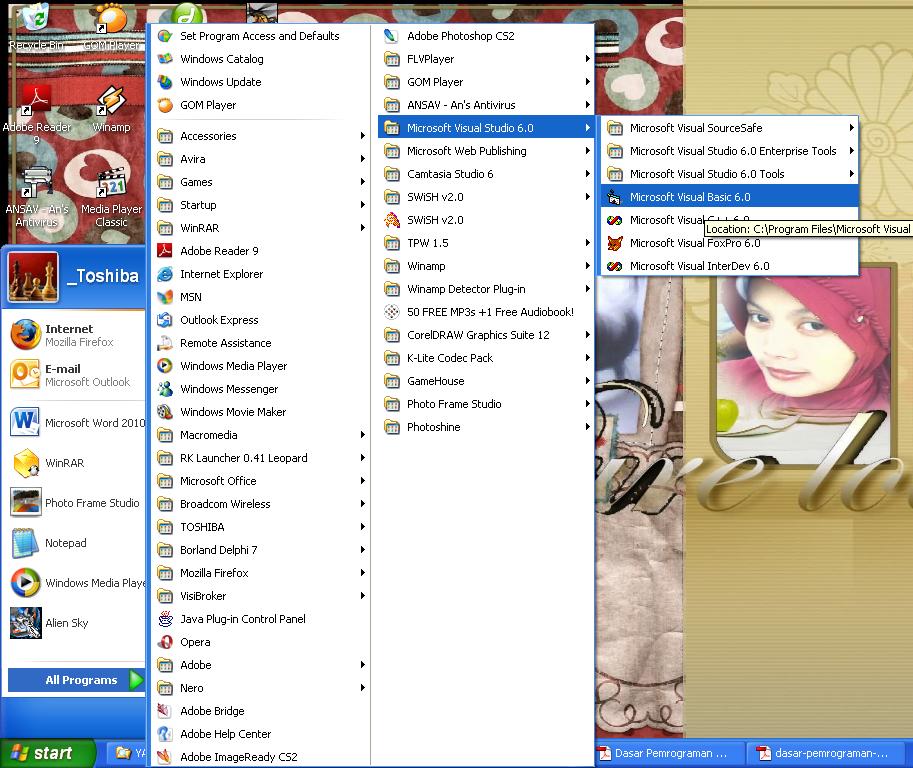
Task: Expand the Borland Delphi 7 submenu arrow
Action: [x=362, y=550]
